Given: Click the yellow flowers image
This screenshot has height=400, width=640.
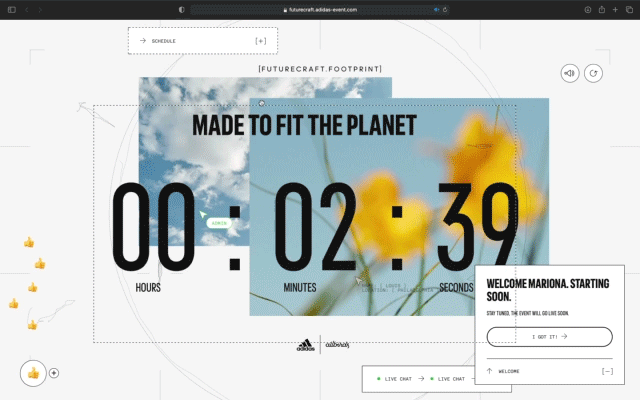Looking at the screenshot, I should [x=399, y=207].
